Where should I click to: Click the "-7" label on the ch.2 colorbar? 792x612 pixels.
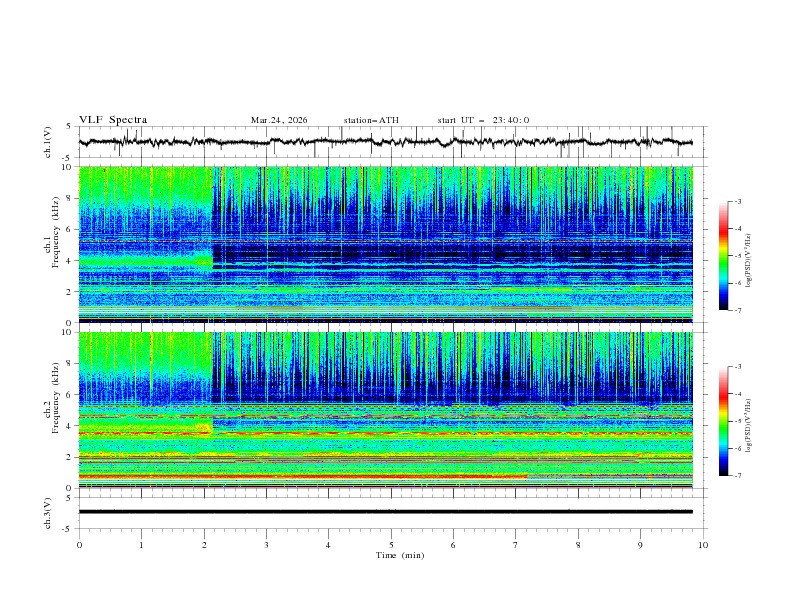point(737,476)
